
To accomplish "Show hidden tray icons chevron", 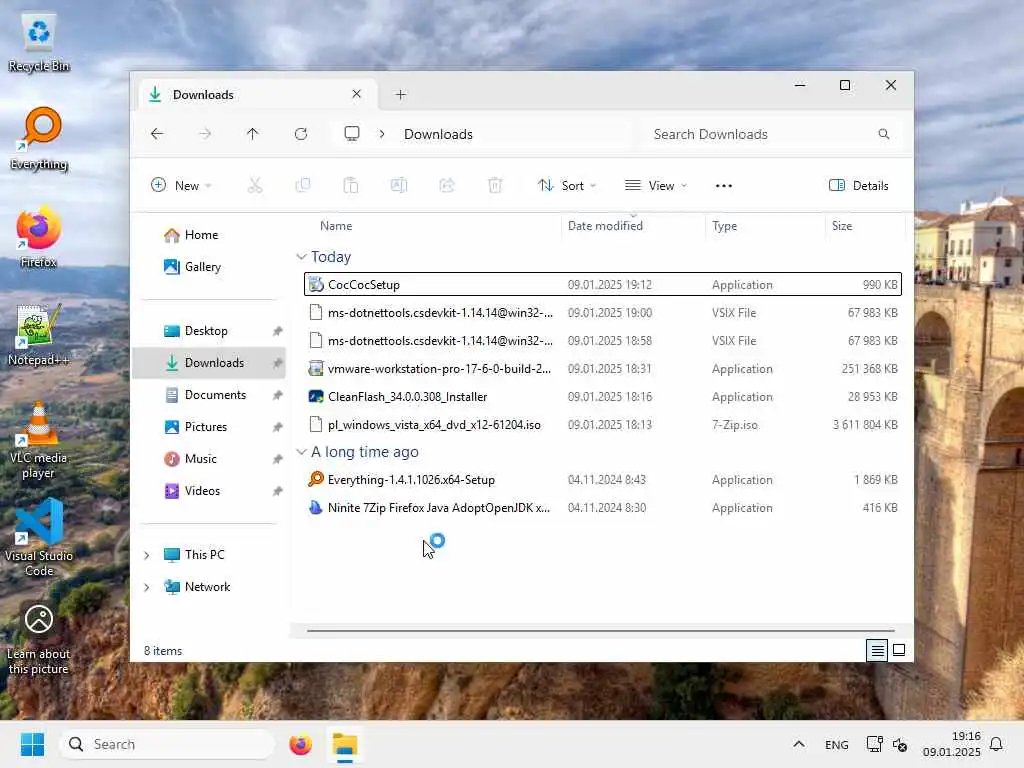I will pyautogui.click(x=799, y=744).
